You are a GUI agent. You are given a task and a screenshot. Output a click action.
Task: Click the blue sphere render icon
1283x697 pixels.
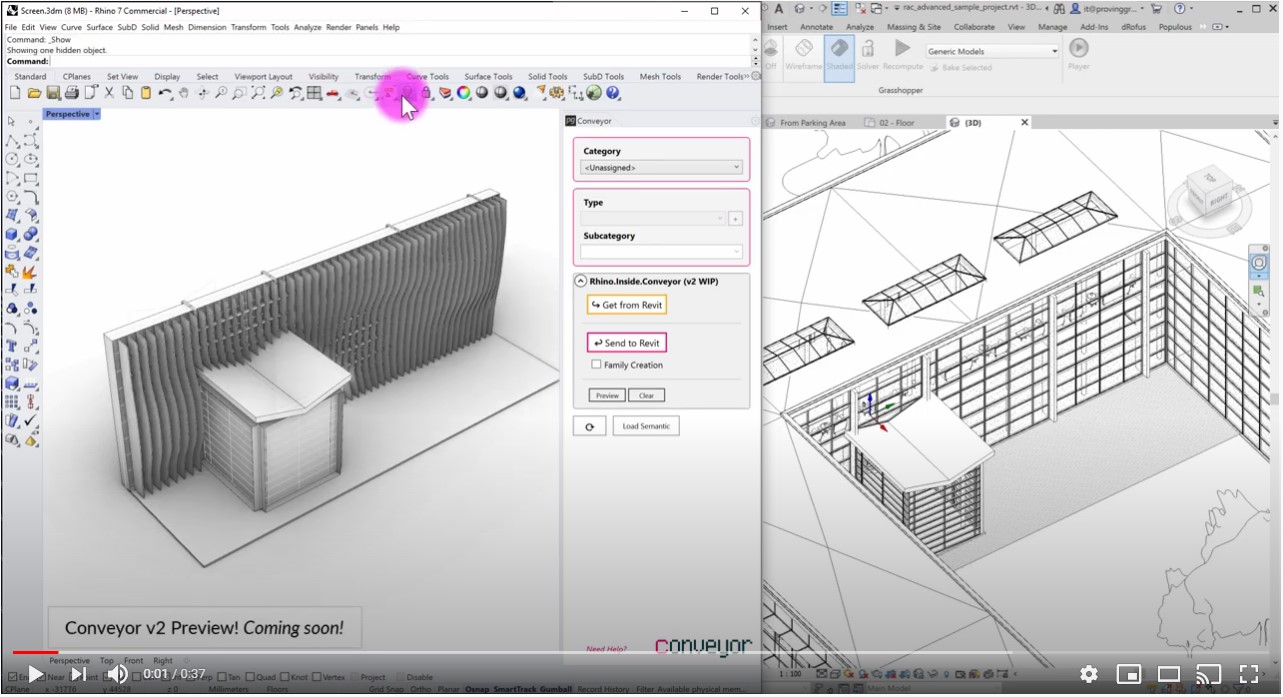pyautogui.click(x=520, y=93)
